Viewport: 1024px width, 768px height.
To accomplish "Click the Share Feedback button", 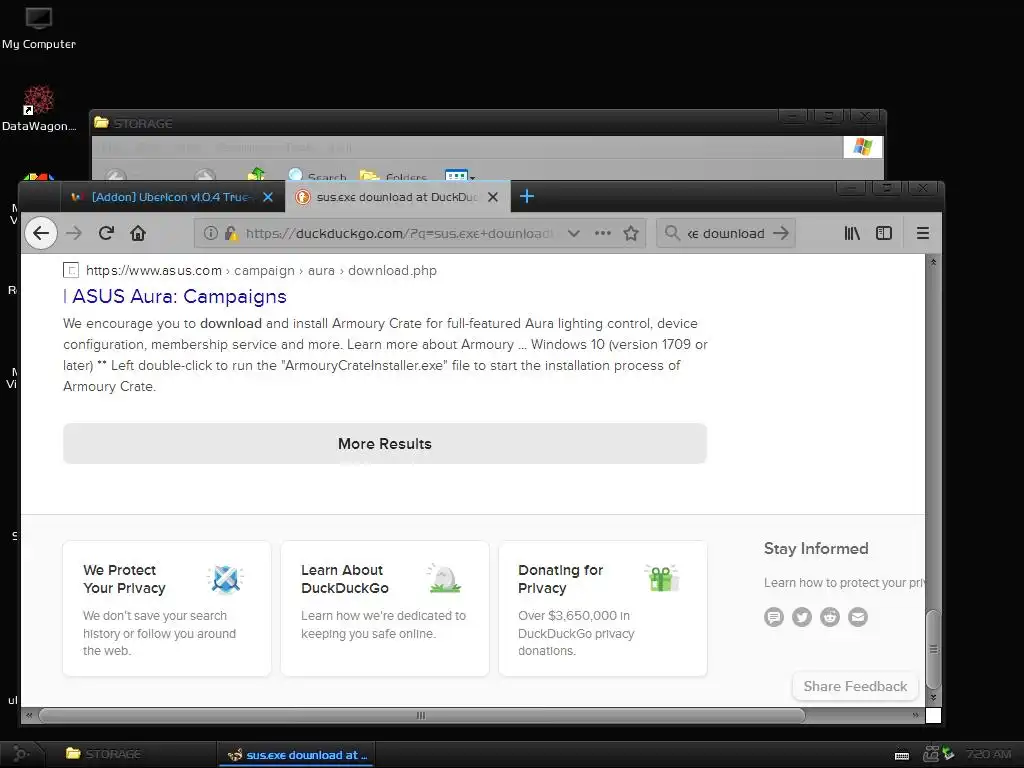I will coord(855,686).
